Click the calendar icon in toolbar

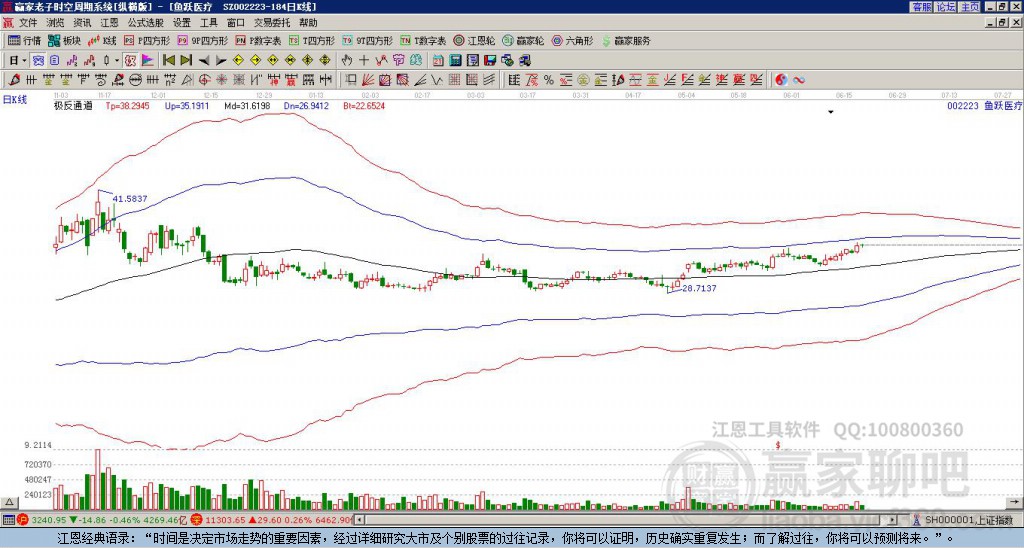(x=439, y=61)
